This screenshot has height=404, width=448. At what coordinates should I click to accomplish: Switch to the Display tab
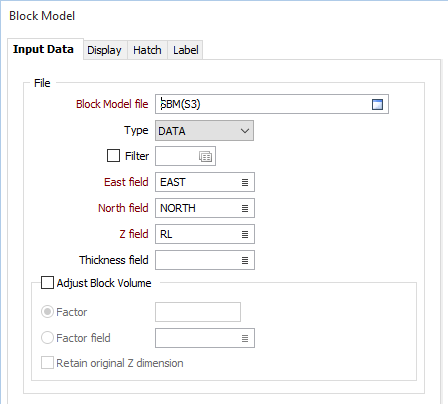click(x=104, y=50)
